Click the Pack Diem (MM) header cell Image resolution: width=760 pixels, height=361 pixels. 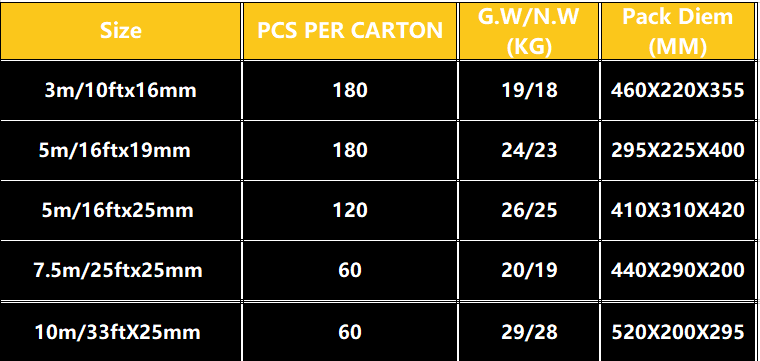678,31
